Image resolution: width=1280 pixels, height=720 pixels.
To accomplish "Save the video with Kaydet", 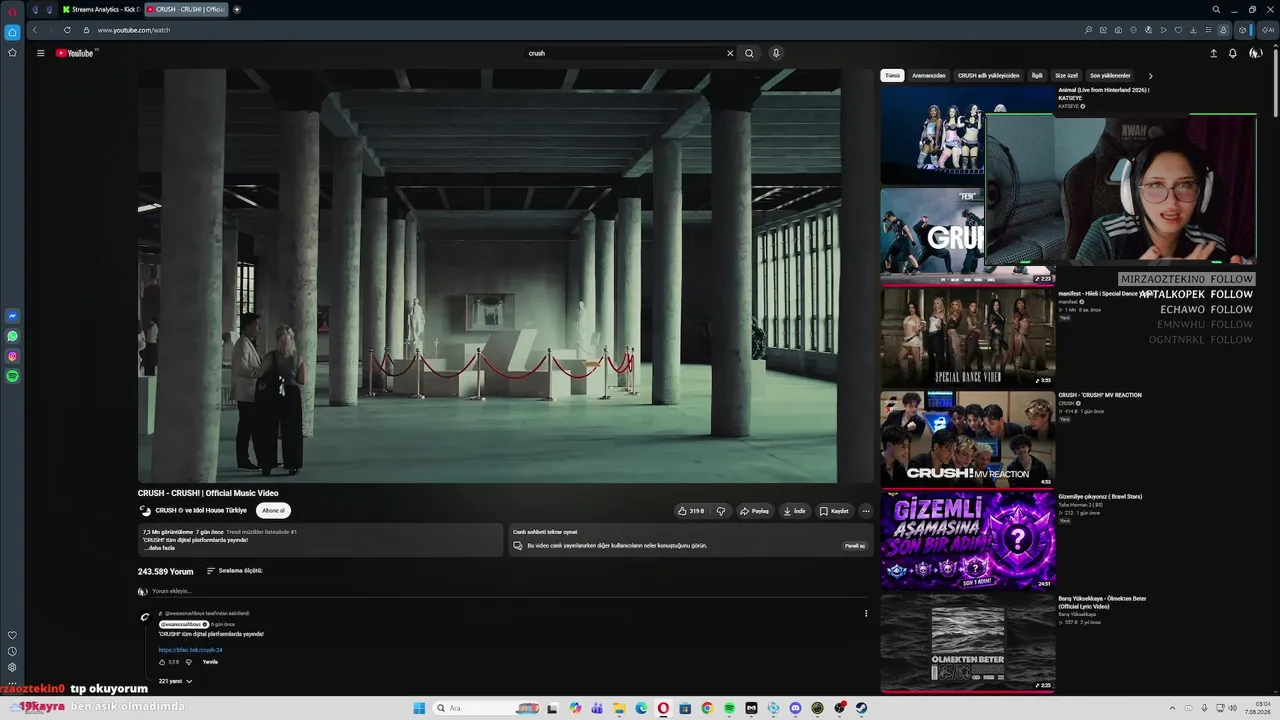I will 834,511.
